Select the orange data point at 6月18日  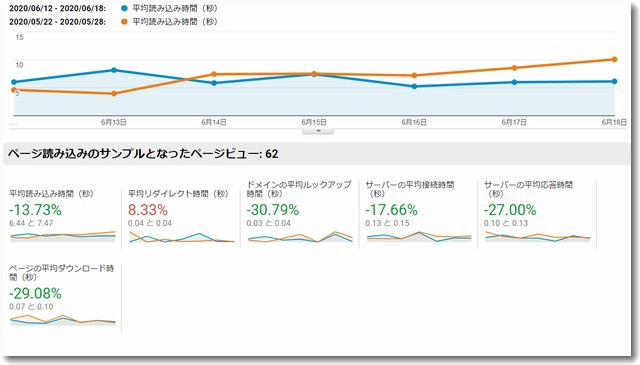[x=614, y=60]
